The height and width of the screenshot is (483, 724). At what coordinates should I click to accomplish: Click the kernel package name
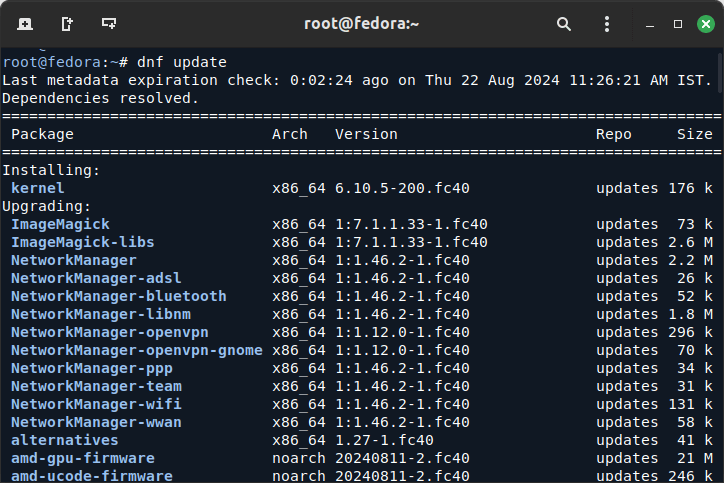tap(38, 188)
